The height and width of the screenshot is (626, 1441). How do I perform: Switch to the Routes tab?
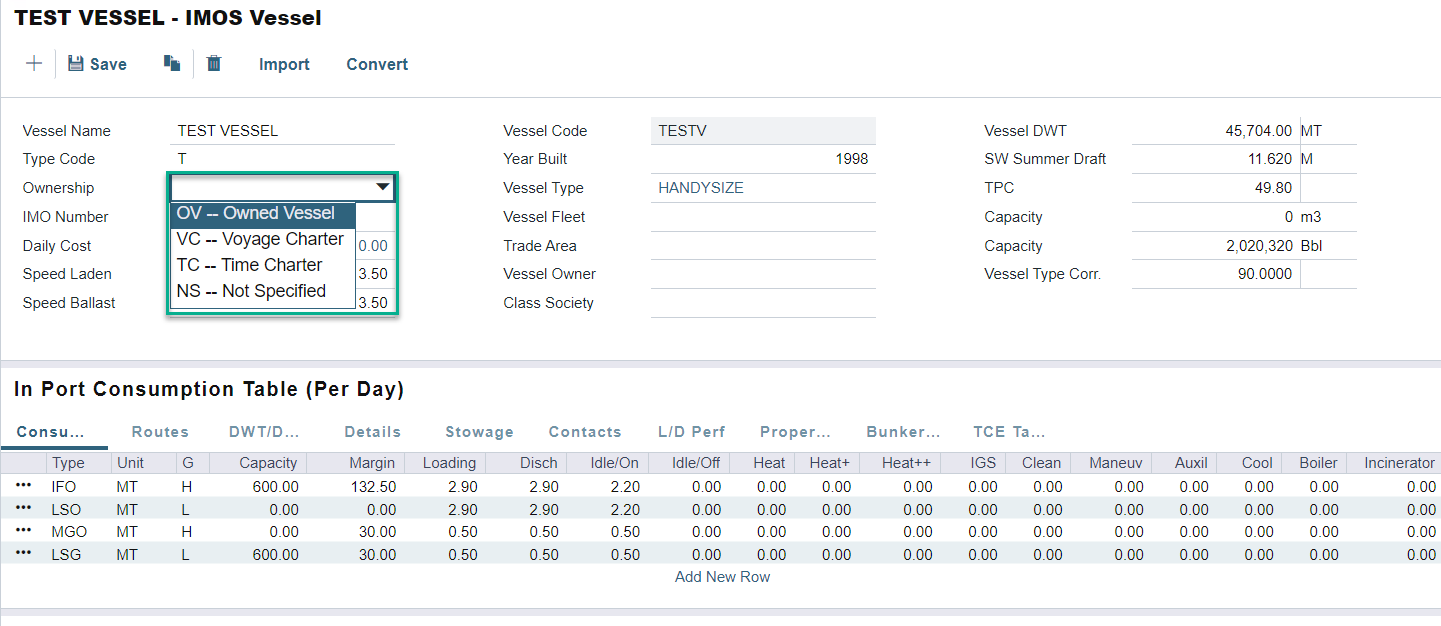[x=159, y=432]
